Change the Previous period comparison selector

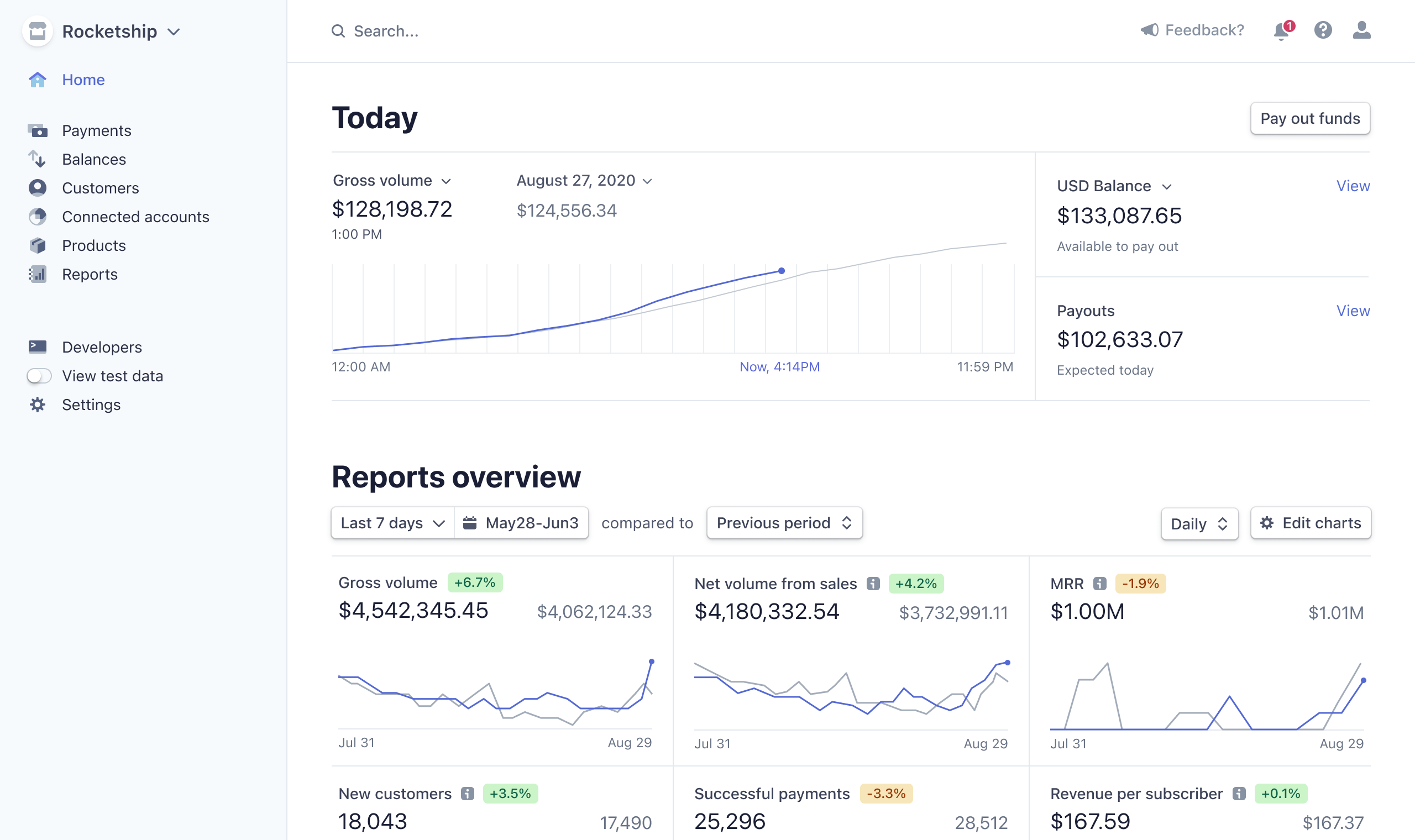(784, 523)
